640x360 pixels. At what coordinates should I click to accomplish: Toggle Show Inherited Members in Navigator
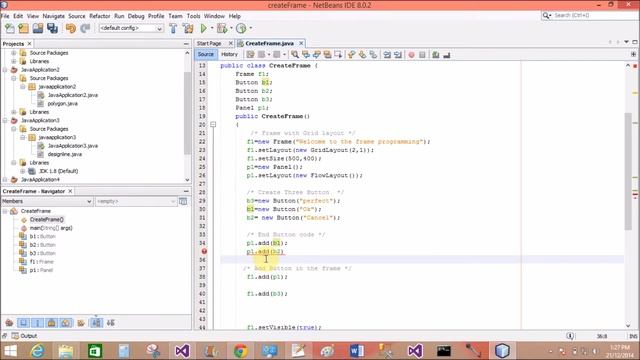click(9, 323)
